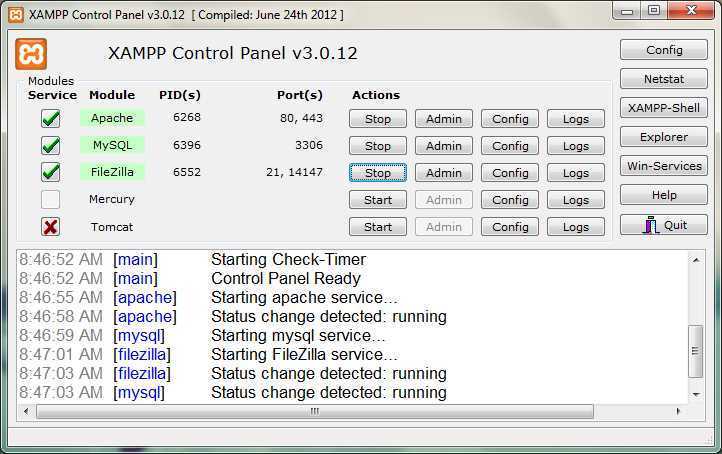The height and width of the screenshot is (454, 722).
Task: Click the 8:46:58 AM apache log timestamp
Action: coord(61,316)
